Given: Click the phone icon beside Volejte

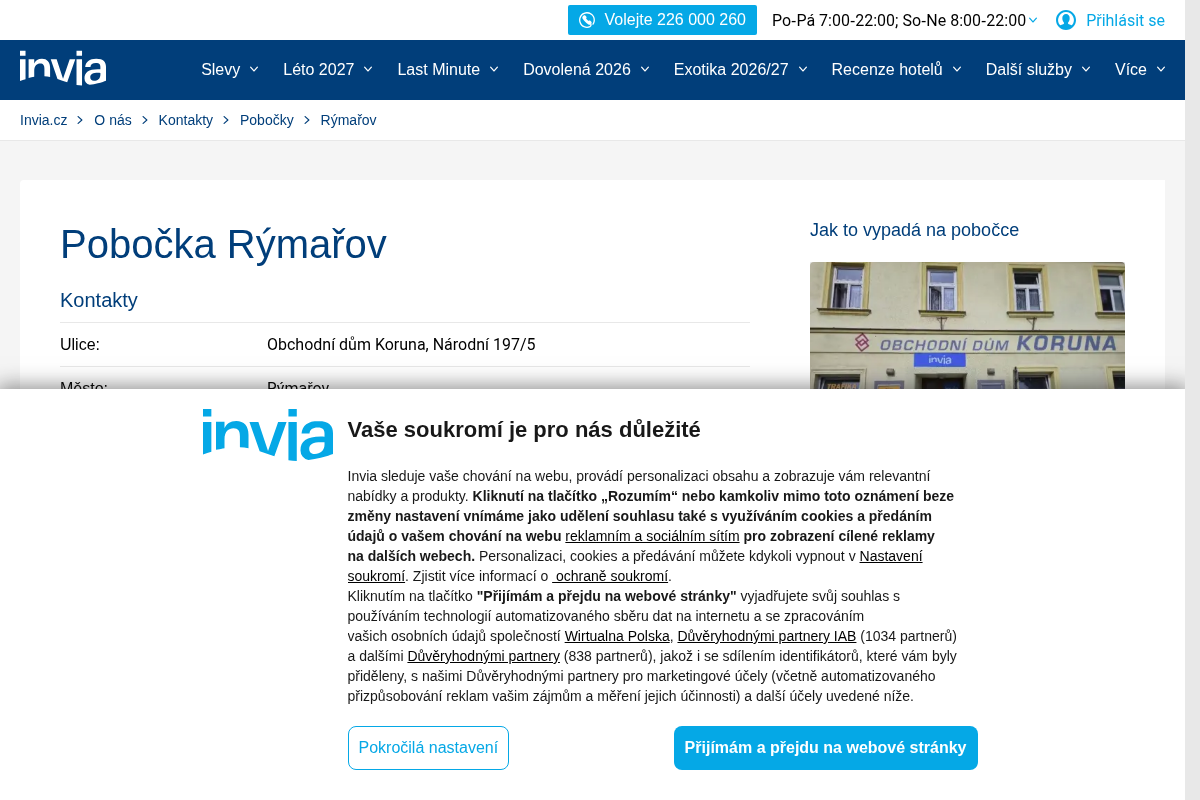Looking at the screenshot, I should tap(587, 20).
